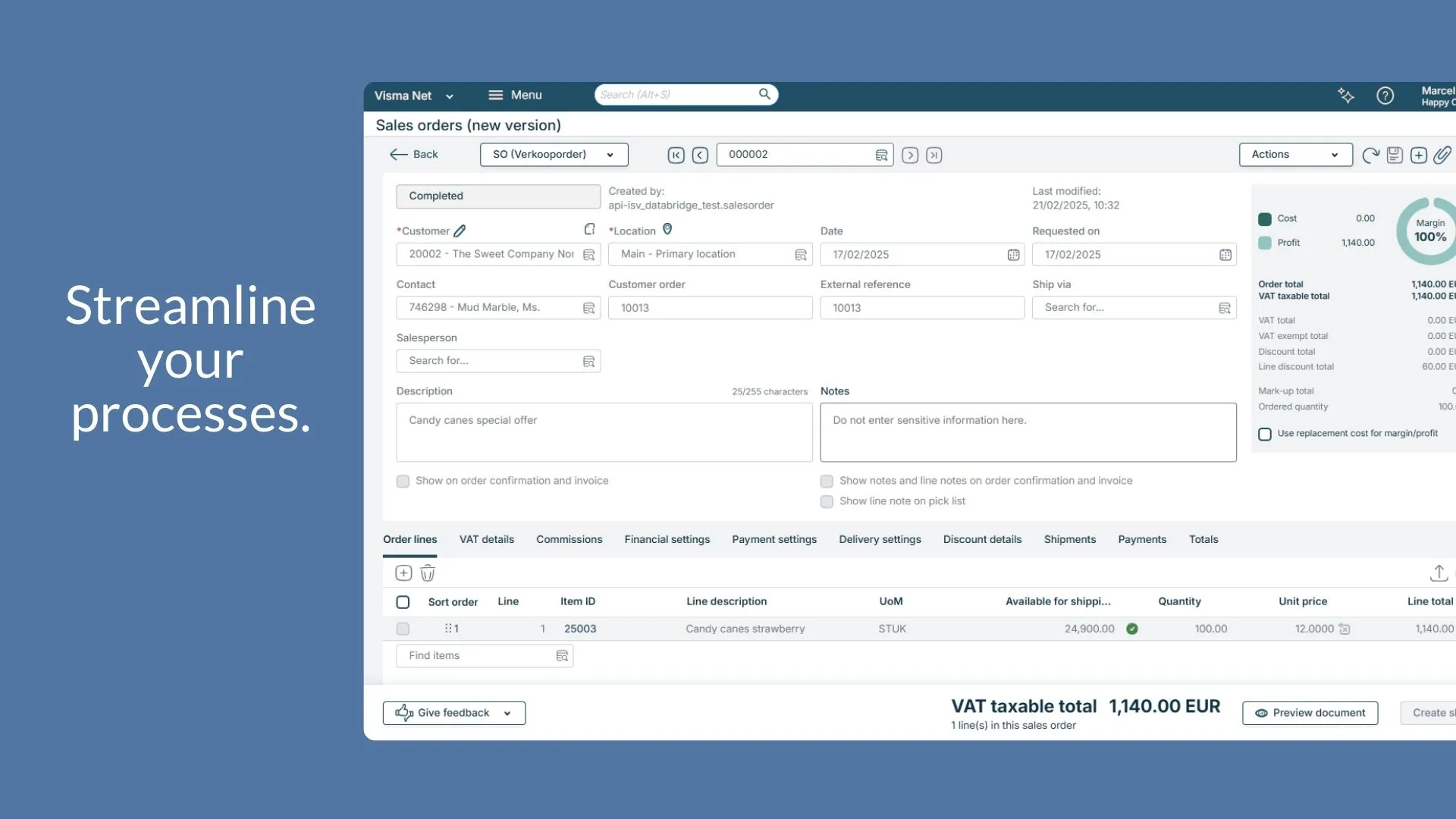Delete the selected order line with trash icon
The image size is (1456, 819).
428,573
